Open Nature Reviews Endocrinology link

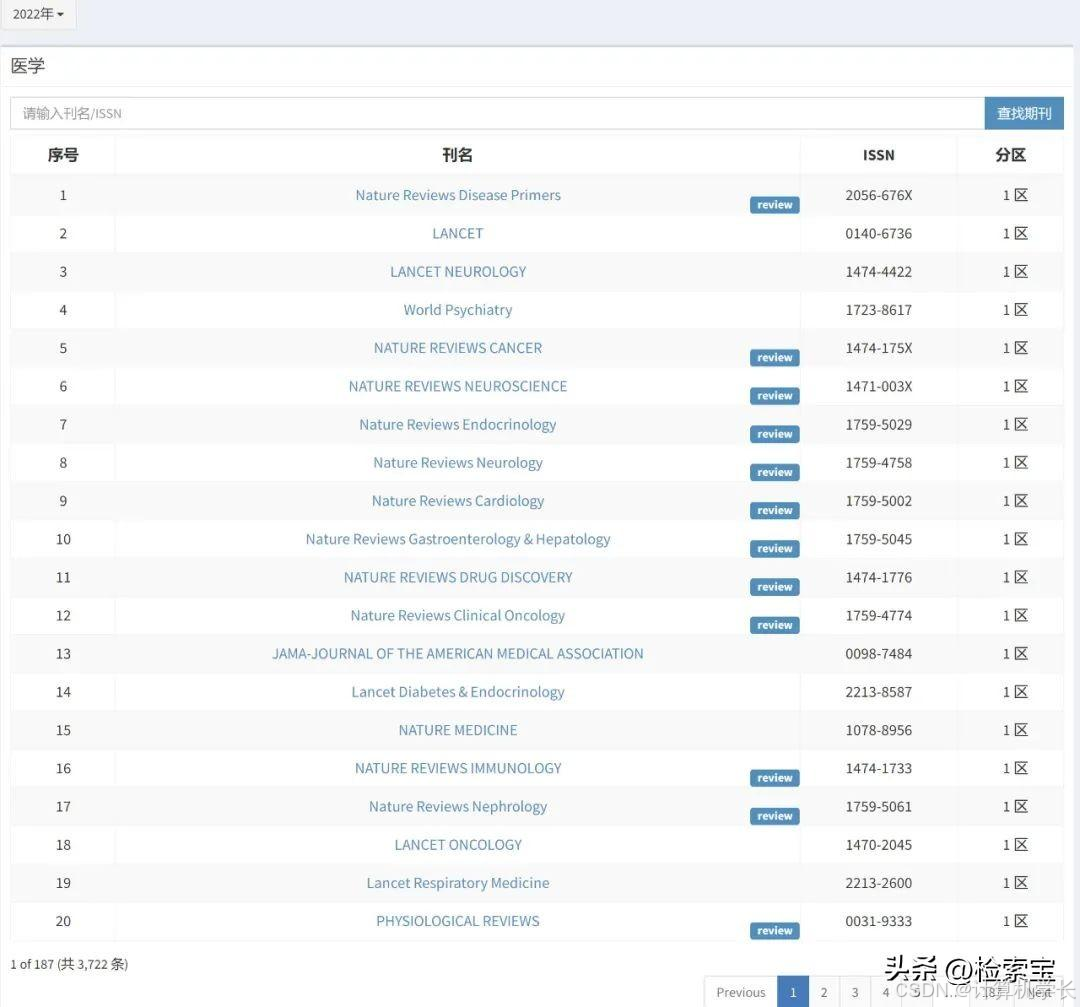458,424
